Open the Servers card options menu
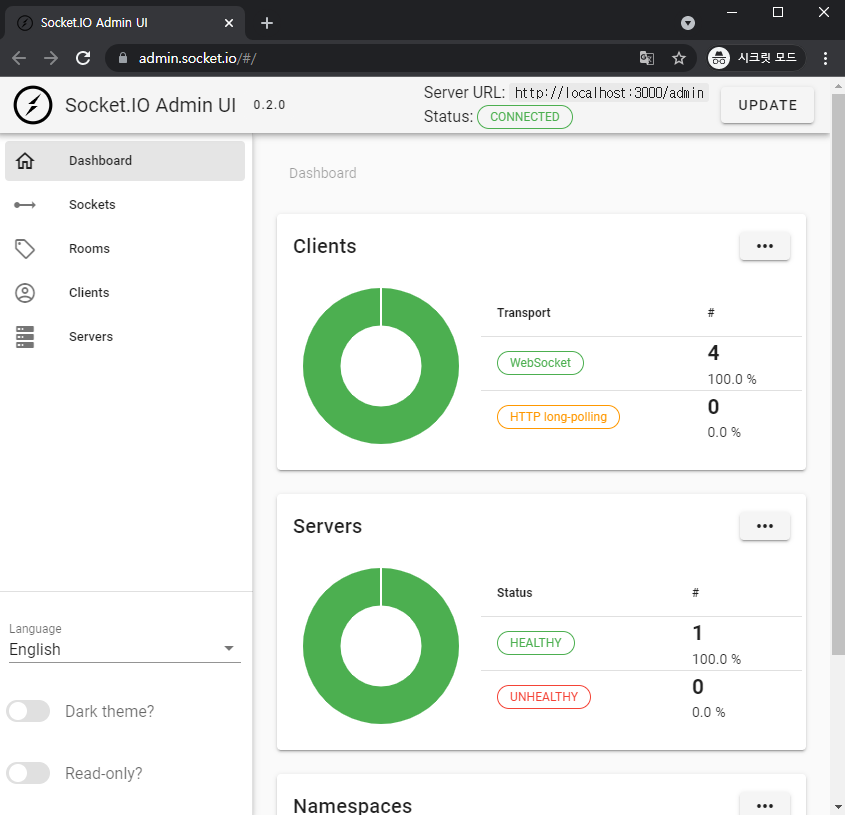This screenshot has width=845, height=815. (765, 526)
